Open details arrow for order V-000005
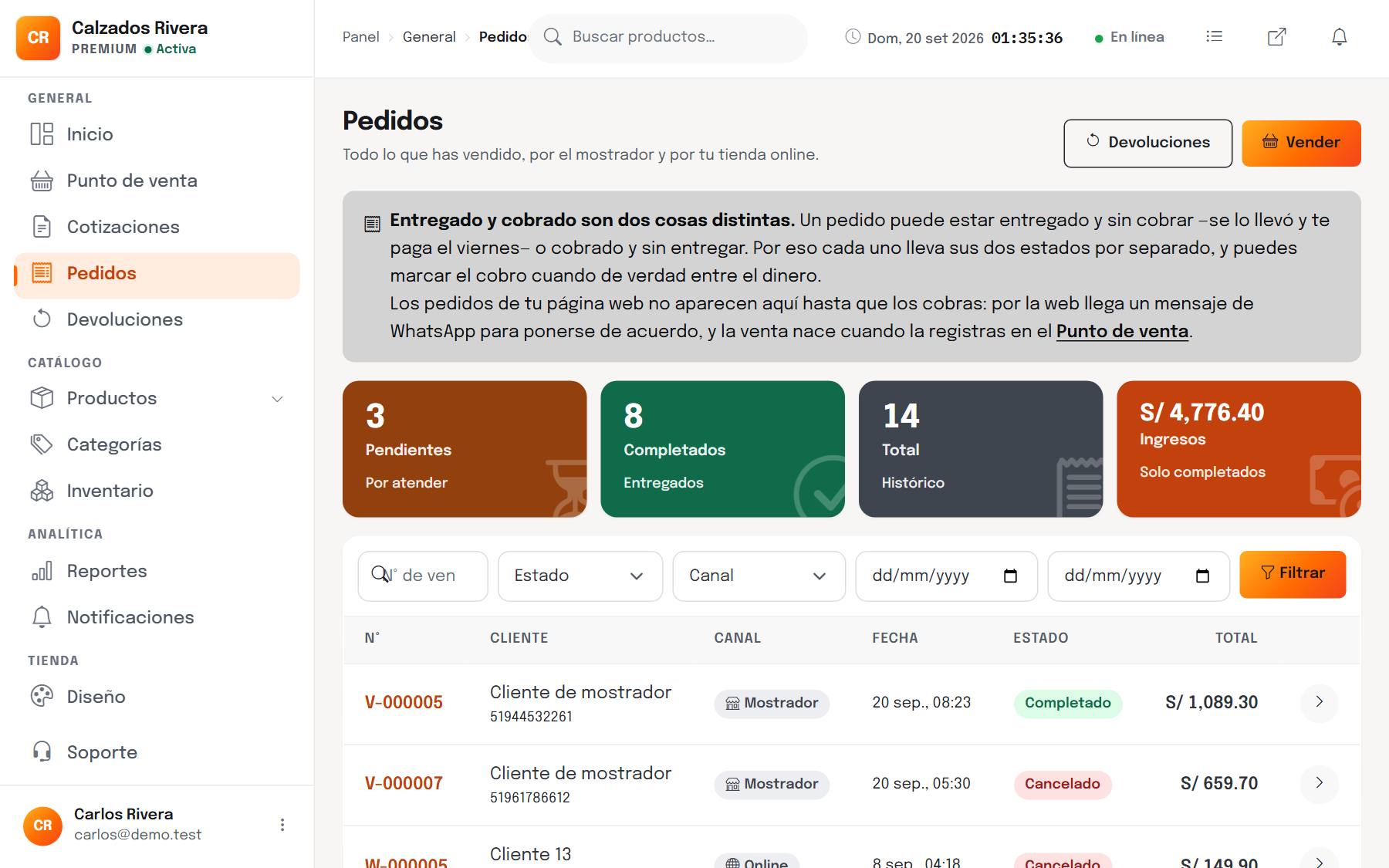 point(1320,702)
